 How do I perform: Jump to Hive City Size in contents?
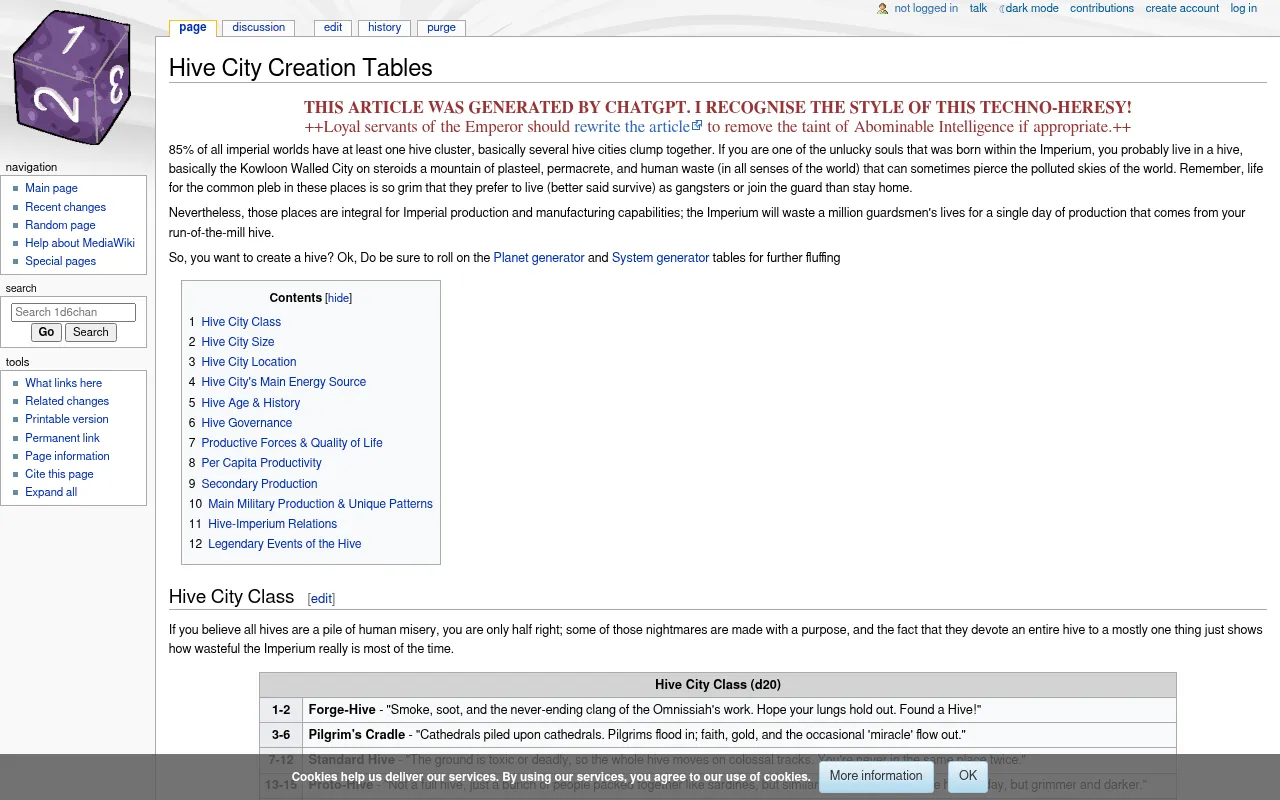click(237, 342)
